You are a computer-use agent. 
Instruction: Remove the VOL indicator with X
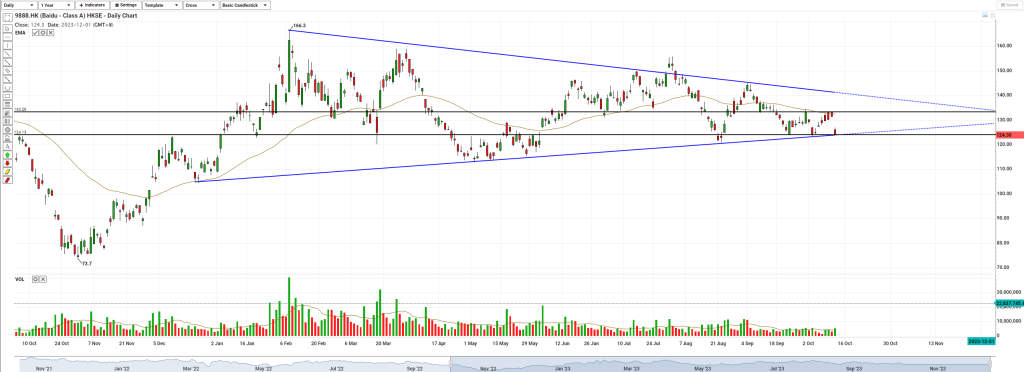[43, 279]
